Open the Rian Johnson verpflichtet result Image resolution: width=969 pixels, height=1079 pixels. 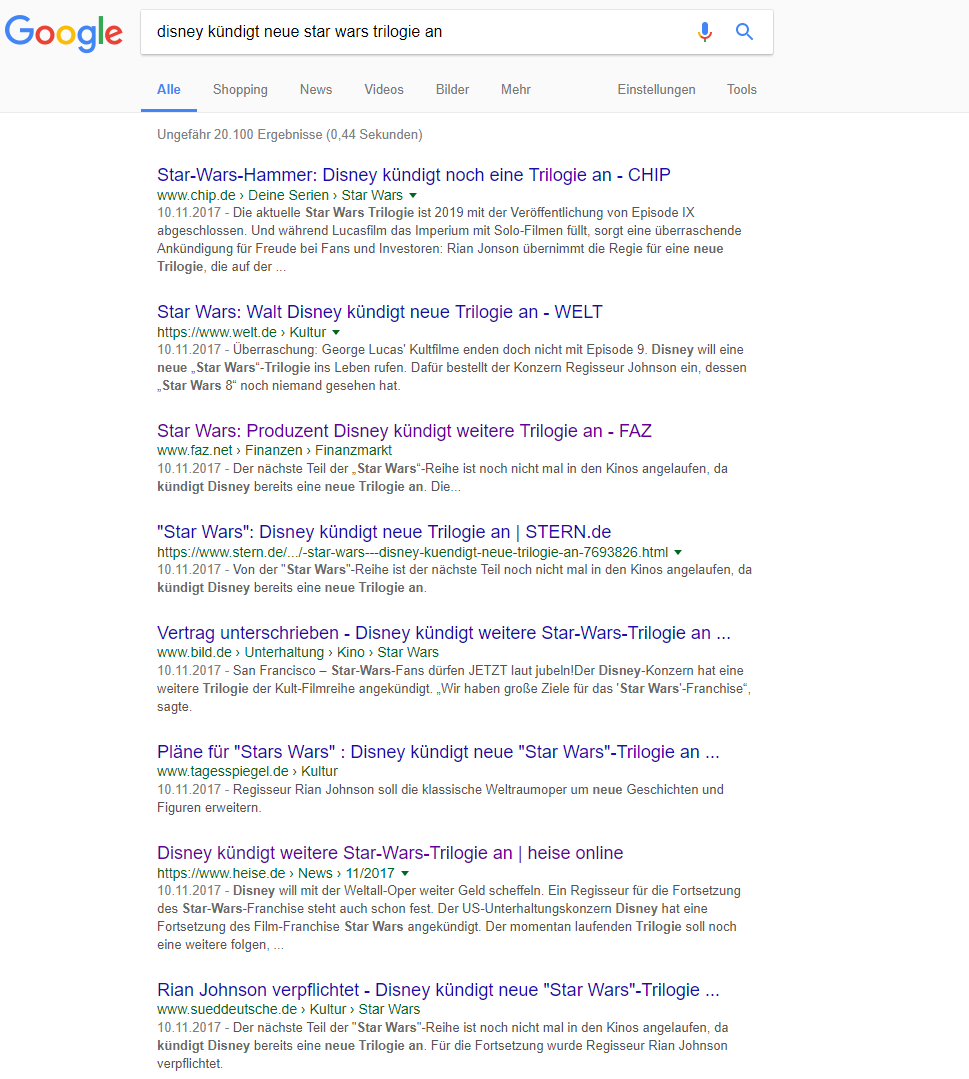pyautogui.click(x=438, y=990)
